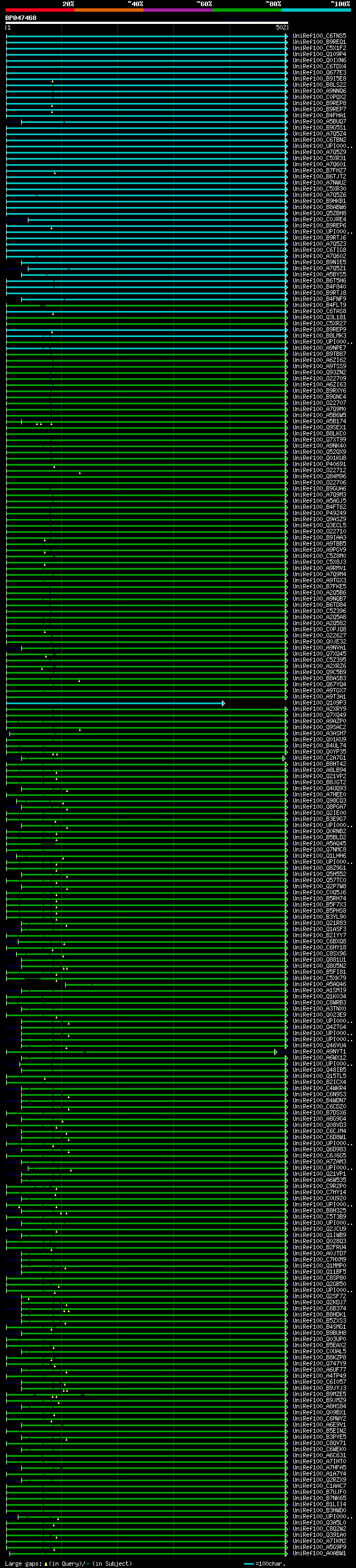356x1568 pixels.
Task: Pick the UniRef100_O22709 row label
Action: 319,379
